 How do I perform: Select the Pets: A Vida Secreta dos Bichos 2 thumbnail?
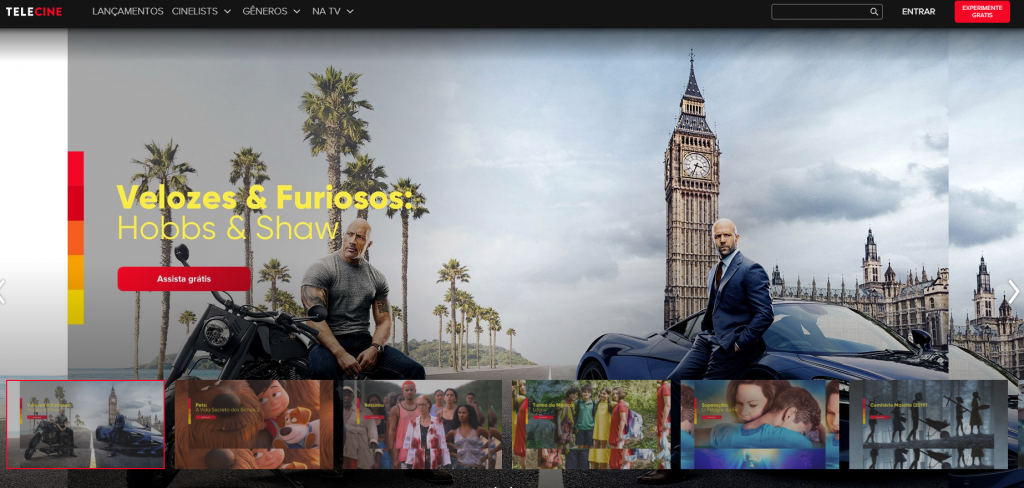pos(254,425)
